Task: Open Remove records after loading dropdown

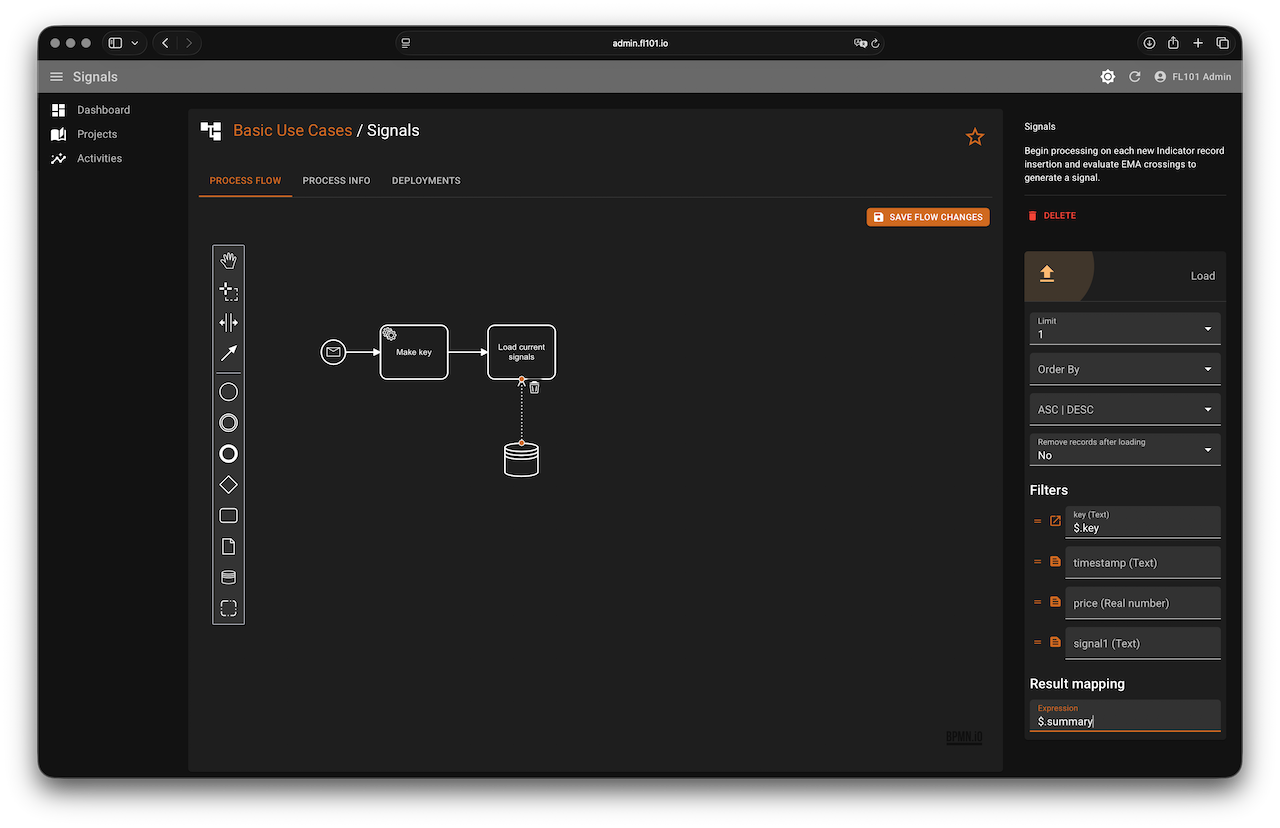Action: click(x=1125, y=449)
